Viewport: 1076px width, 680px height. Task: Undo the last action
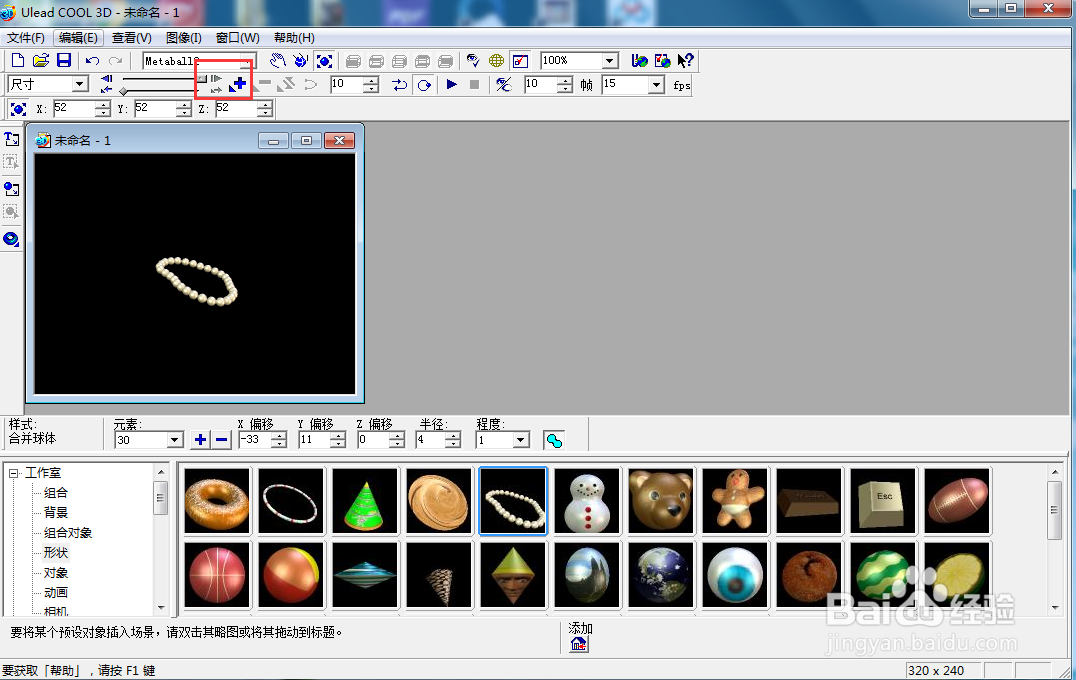(93, 61)
